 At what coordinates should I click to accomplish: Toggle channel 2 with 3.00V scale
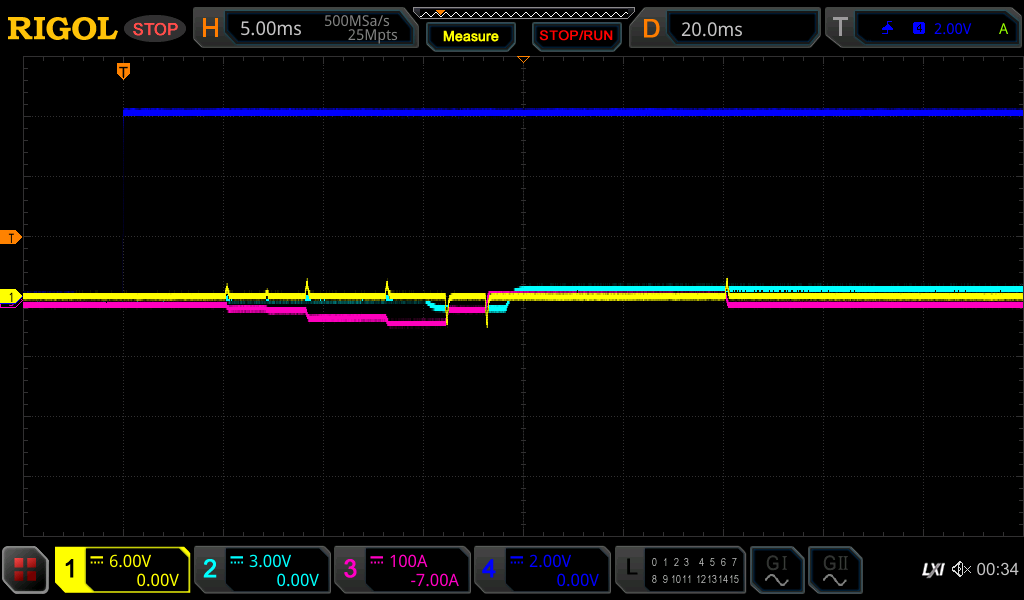point(261,570)
